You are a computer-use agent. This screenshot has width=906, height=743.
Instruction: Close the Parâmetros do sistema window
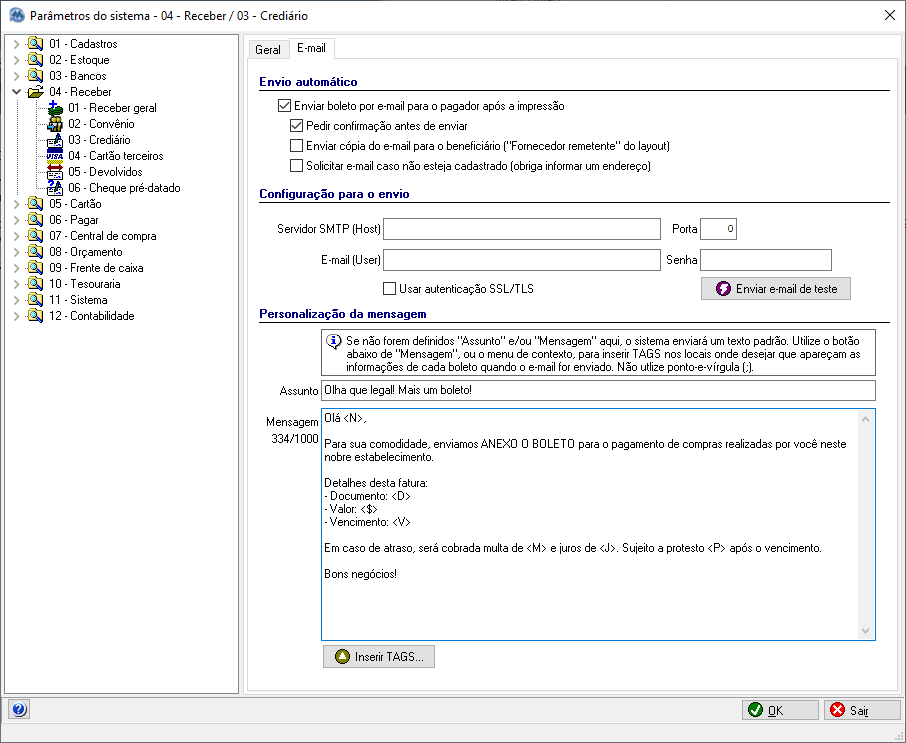click(890, 15)
